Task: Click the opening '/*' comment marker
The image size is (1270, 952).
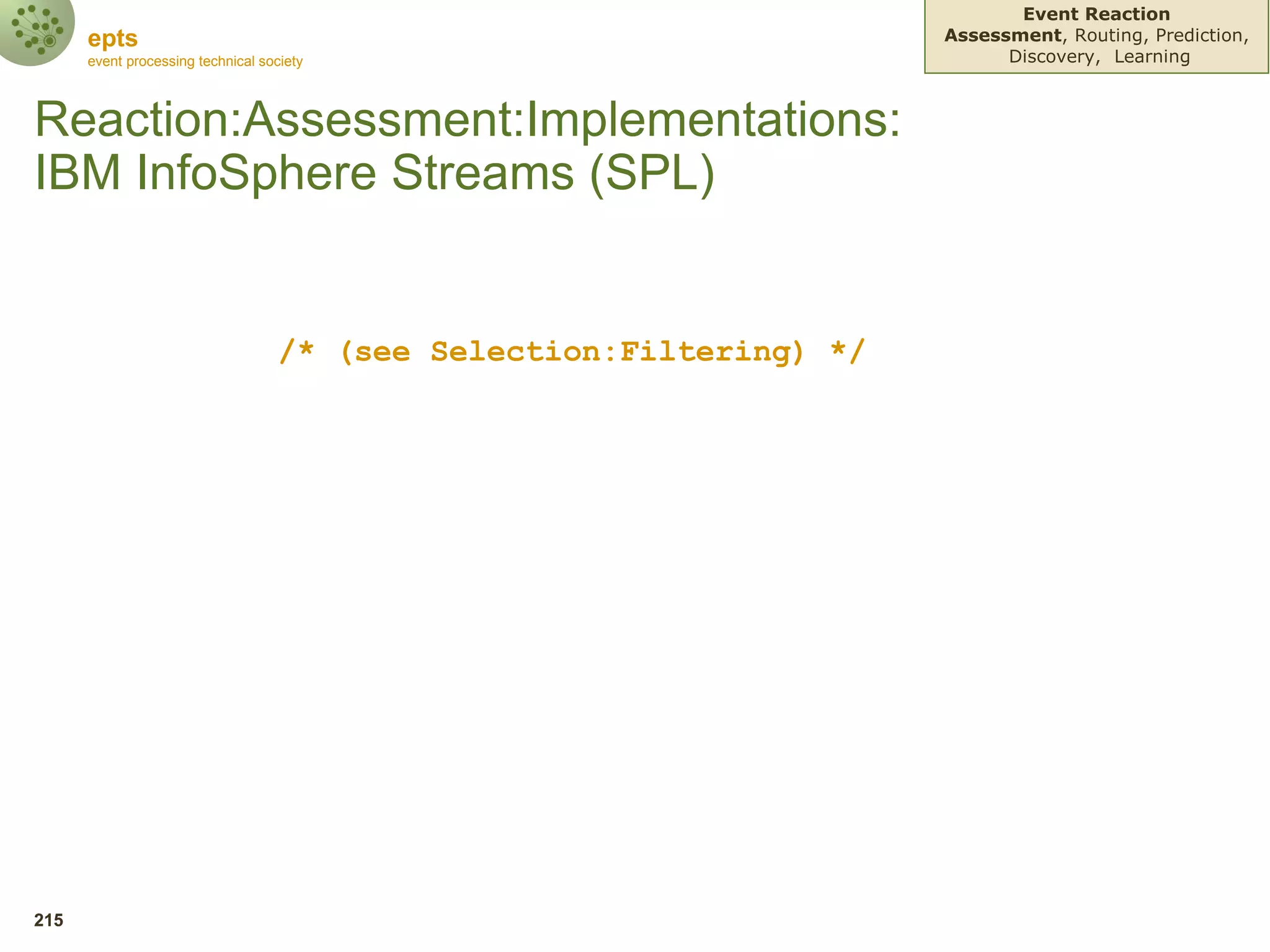Action: tap(296, 352)
